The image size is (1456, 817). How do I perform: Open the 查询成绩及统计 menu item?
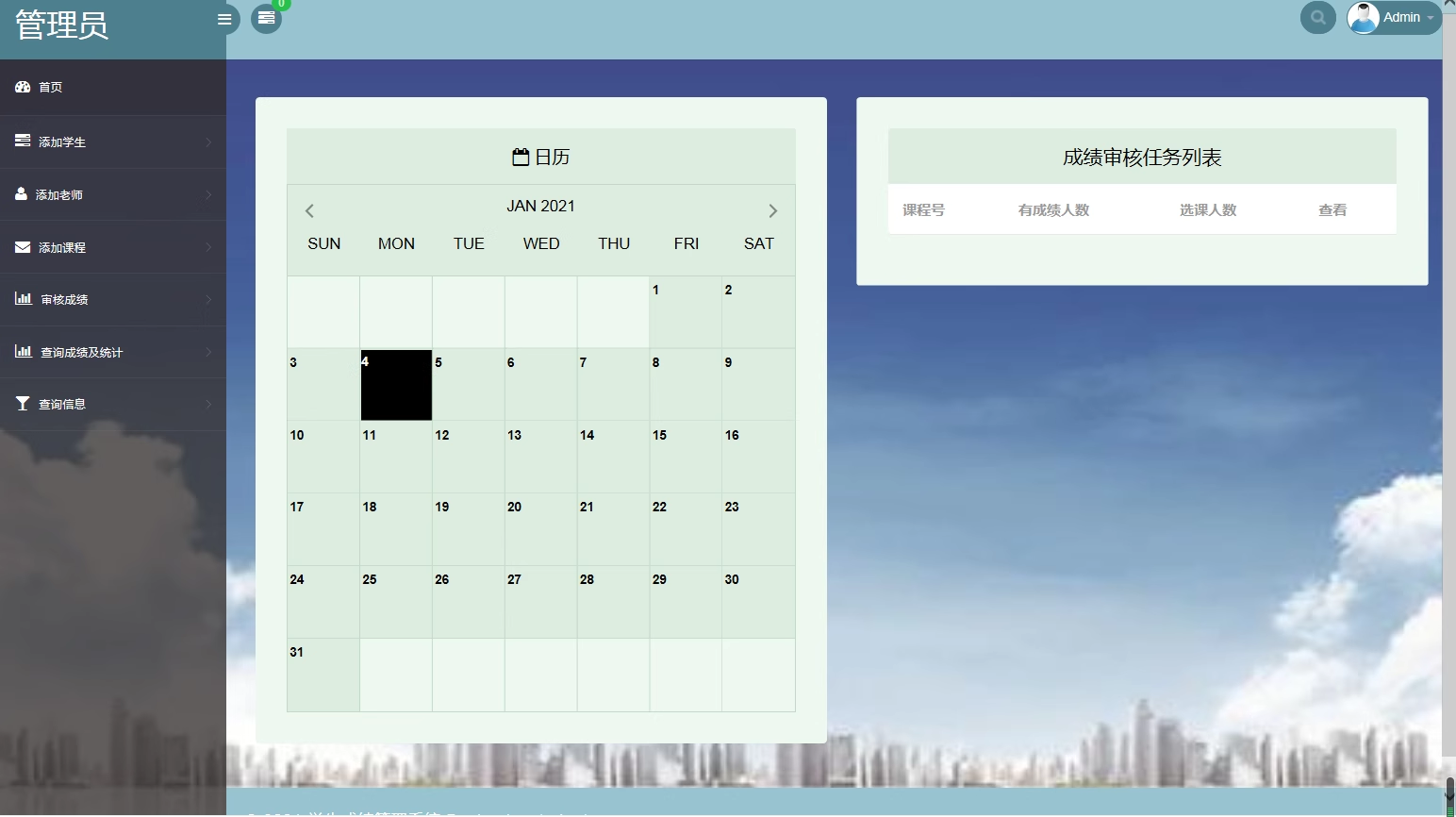point(113,352)
